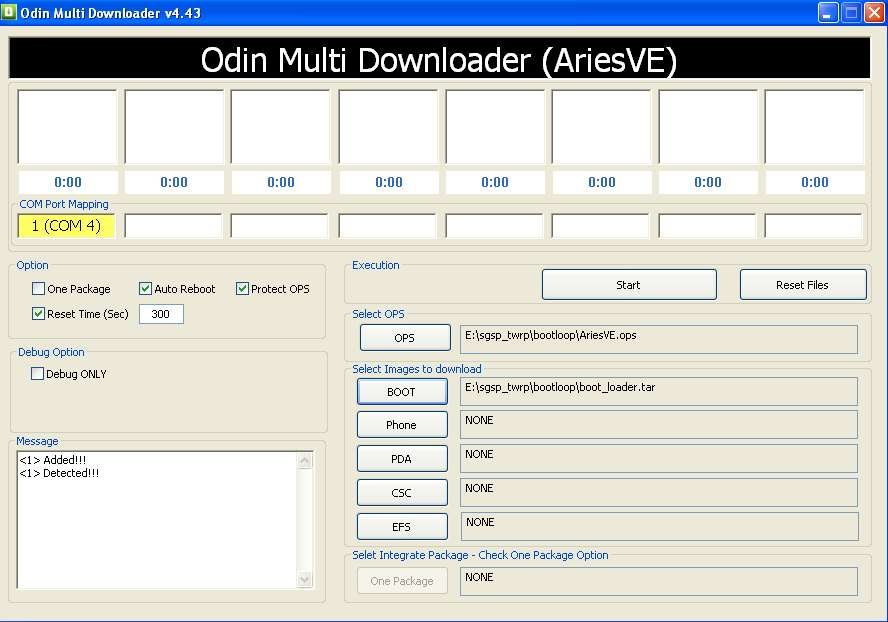Click the PDA image button
The height and width of the screenshot is (622, 888).
[402, 459]
